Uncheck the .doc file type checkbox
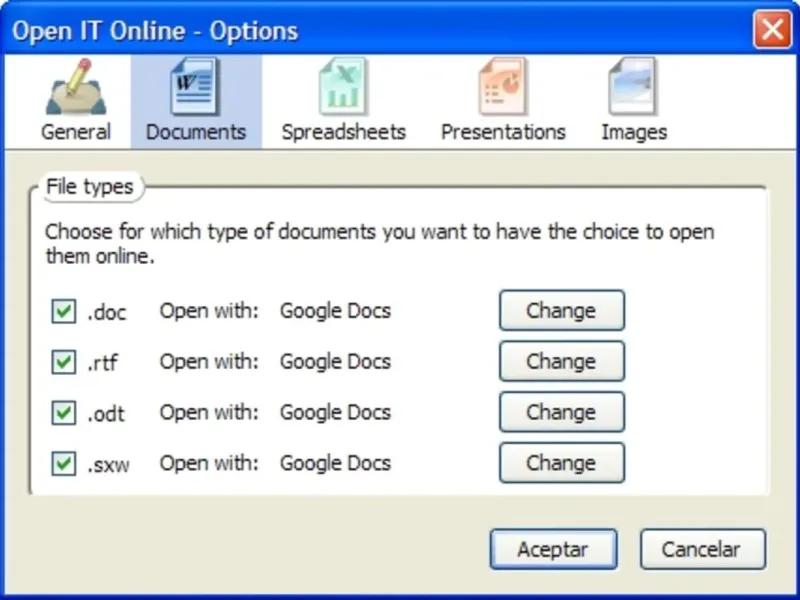Viewport: 800px width, 600px height. 64,312
